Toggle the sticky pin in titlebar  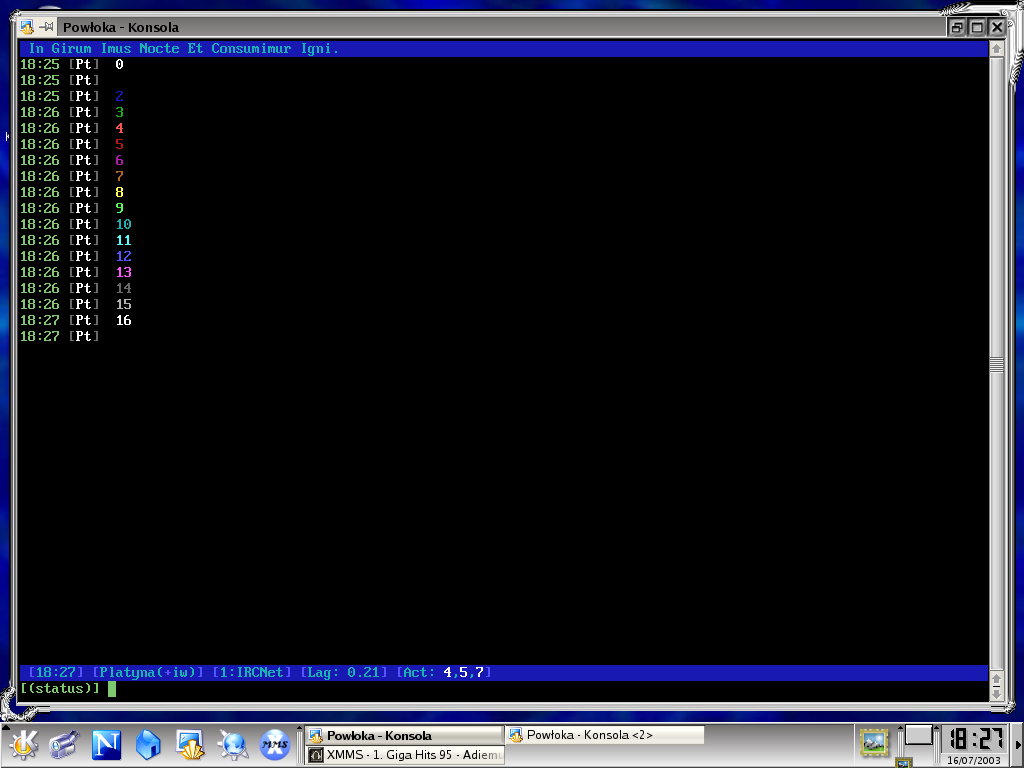click(x=46, y=27)
